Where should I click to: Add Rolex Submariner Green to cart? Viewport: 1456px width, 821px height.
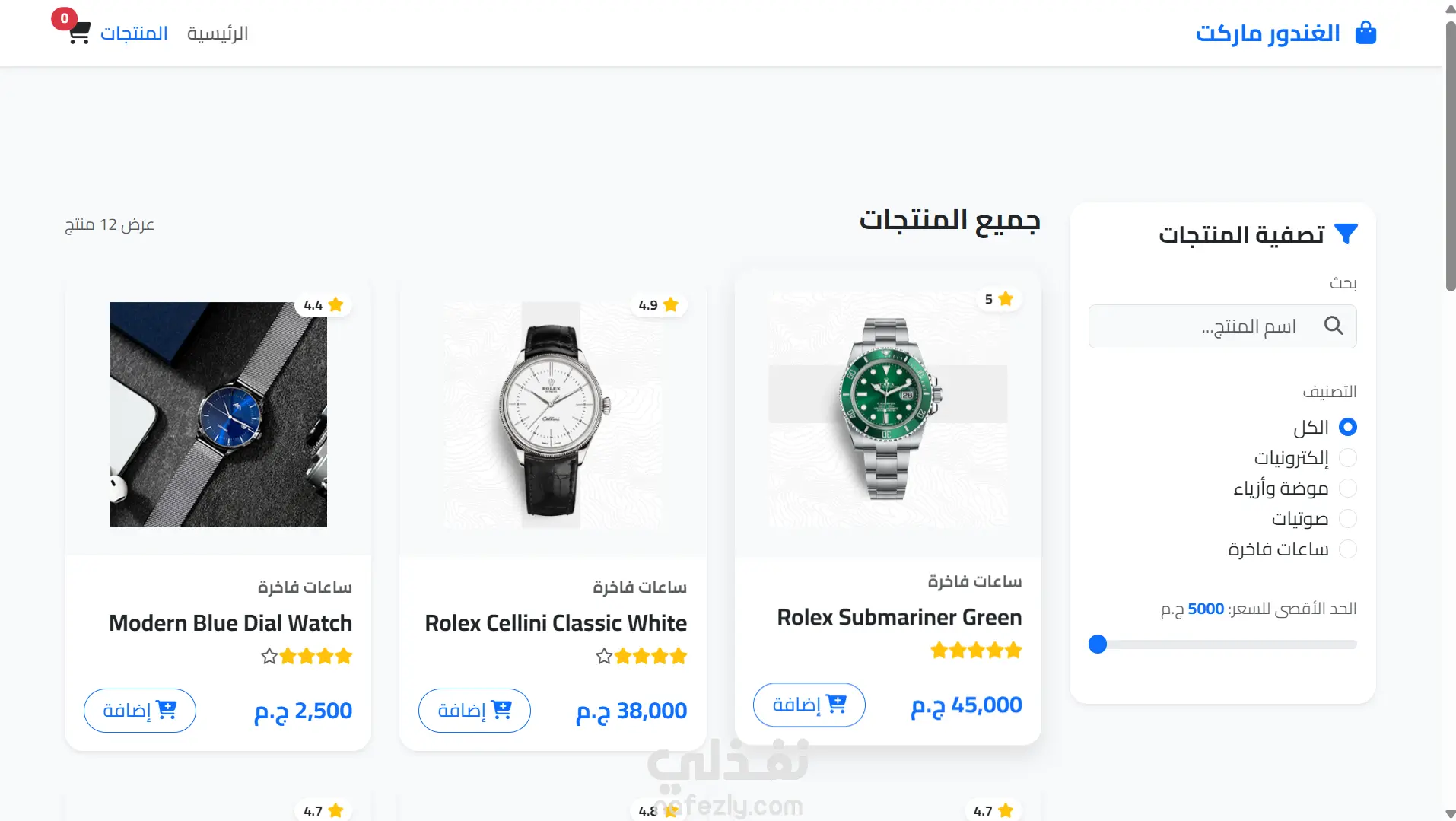[809, 705]
